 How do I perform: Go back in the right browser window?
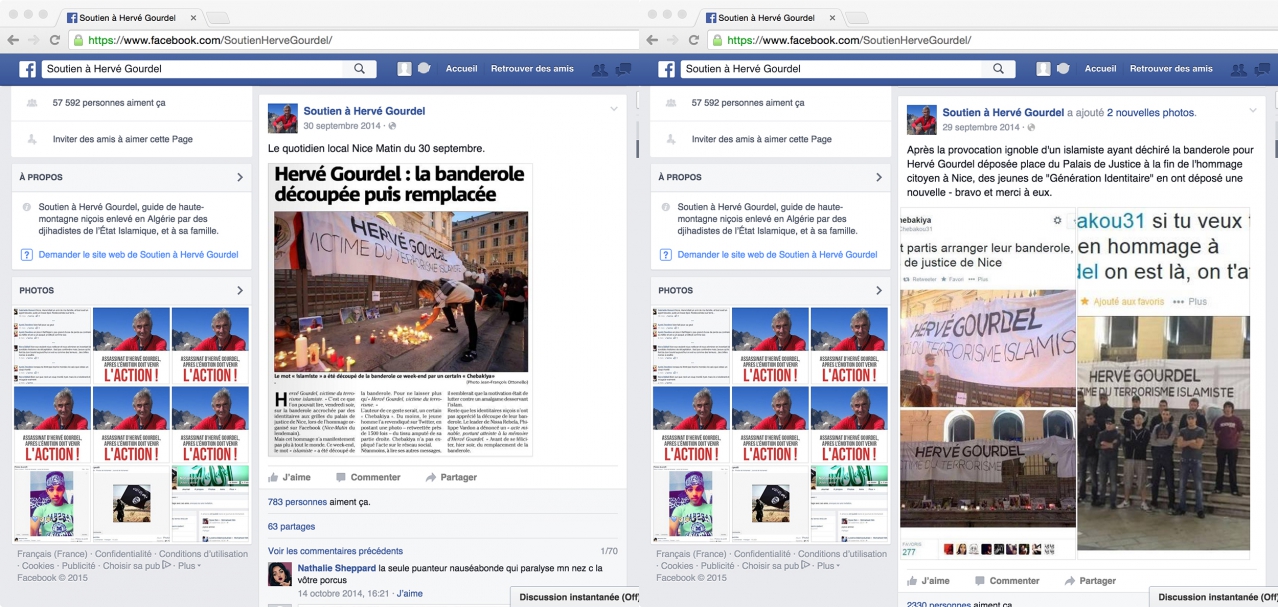[652, 40]
